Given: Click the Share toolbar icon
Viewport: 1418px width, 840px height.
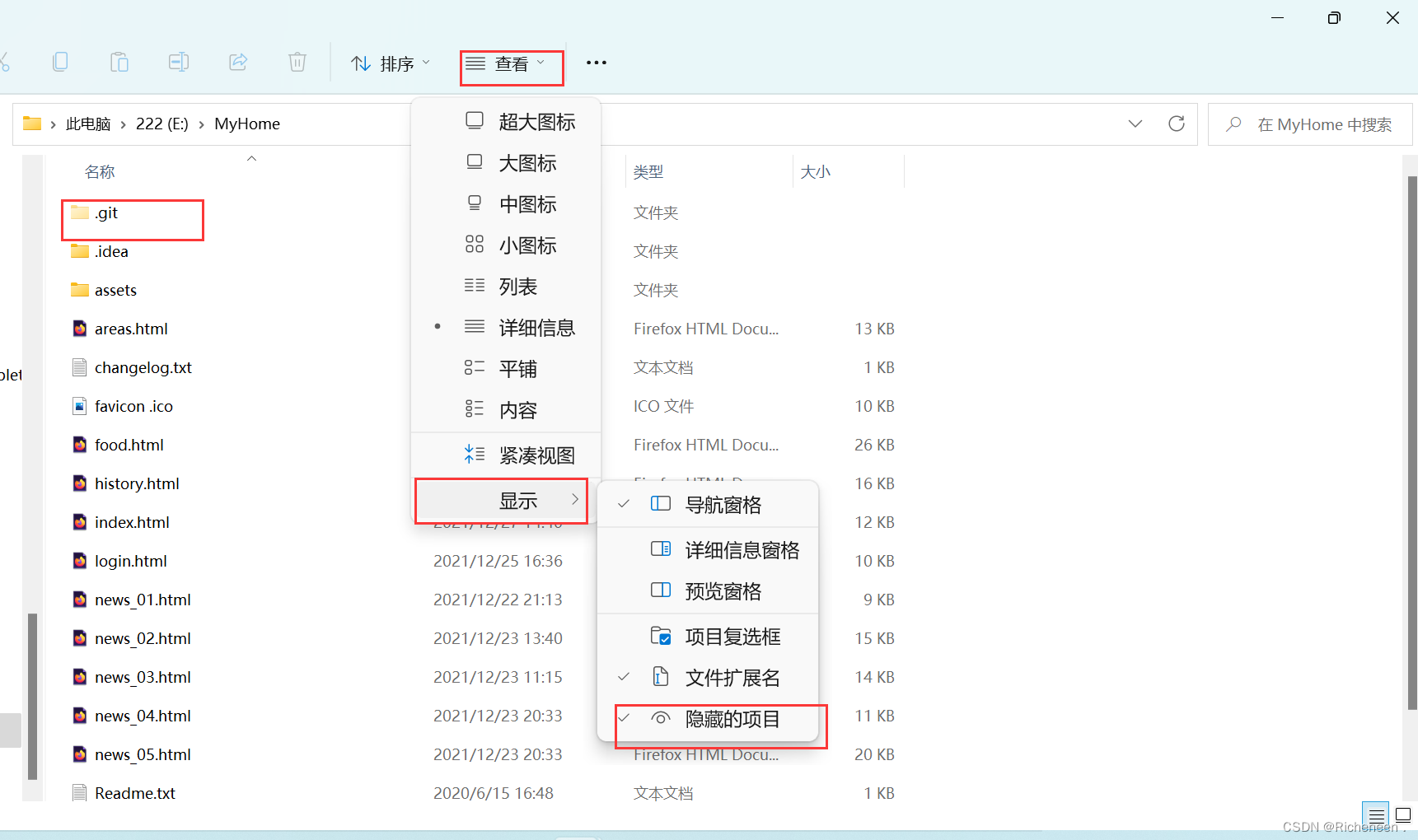Looking at the screenshot, I should [238, 63].
